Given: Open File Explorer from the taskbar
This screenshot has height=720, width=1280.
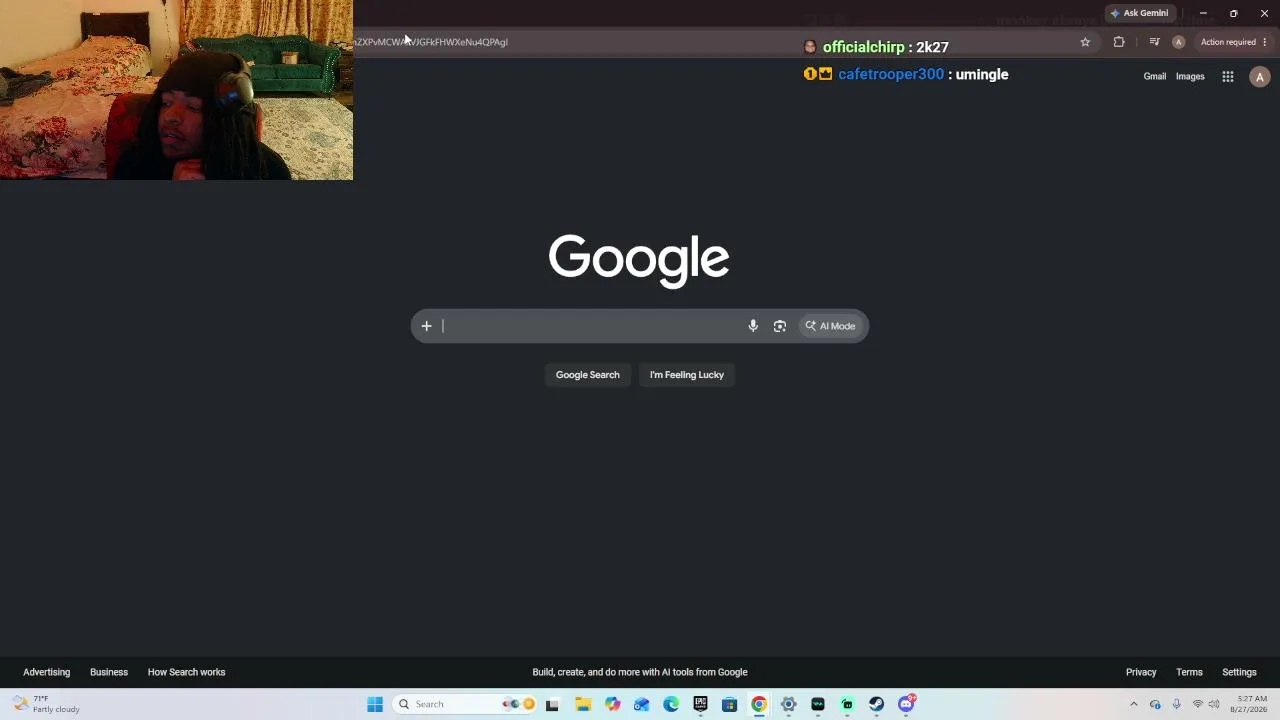Looking at the screenshot, I should [583, 704].
